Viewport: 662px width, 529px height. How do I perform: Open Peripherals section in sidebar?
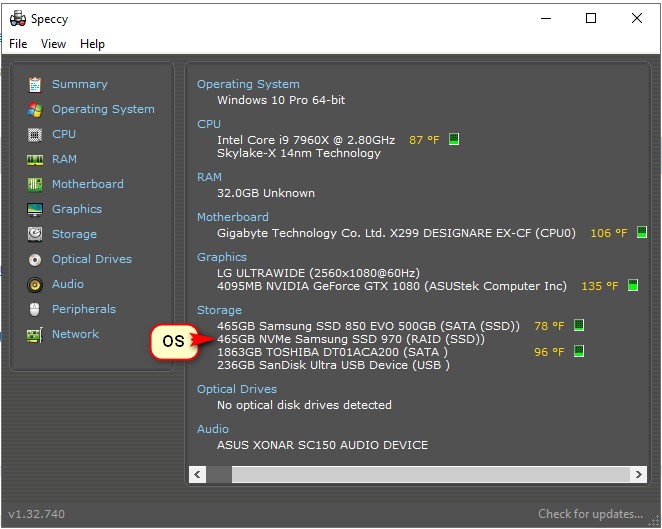pyautogui.click(x=84, y=309)
